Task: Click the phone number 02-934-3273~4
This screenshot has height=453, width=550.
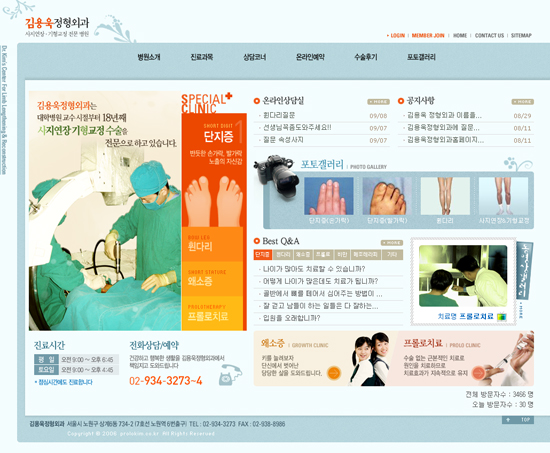Action: point(166,381)
